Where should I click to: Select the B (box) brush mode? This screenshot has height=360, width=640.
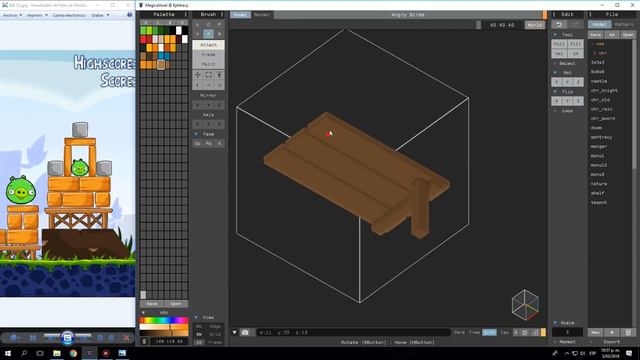click(219, 34)
